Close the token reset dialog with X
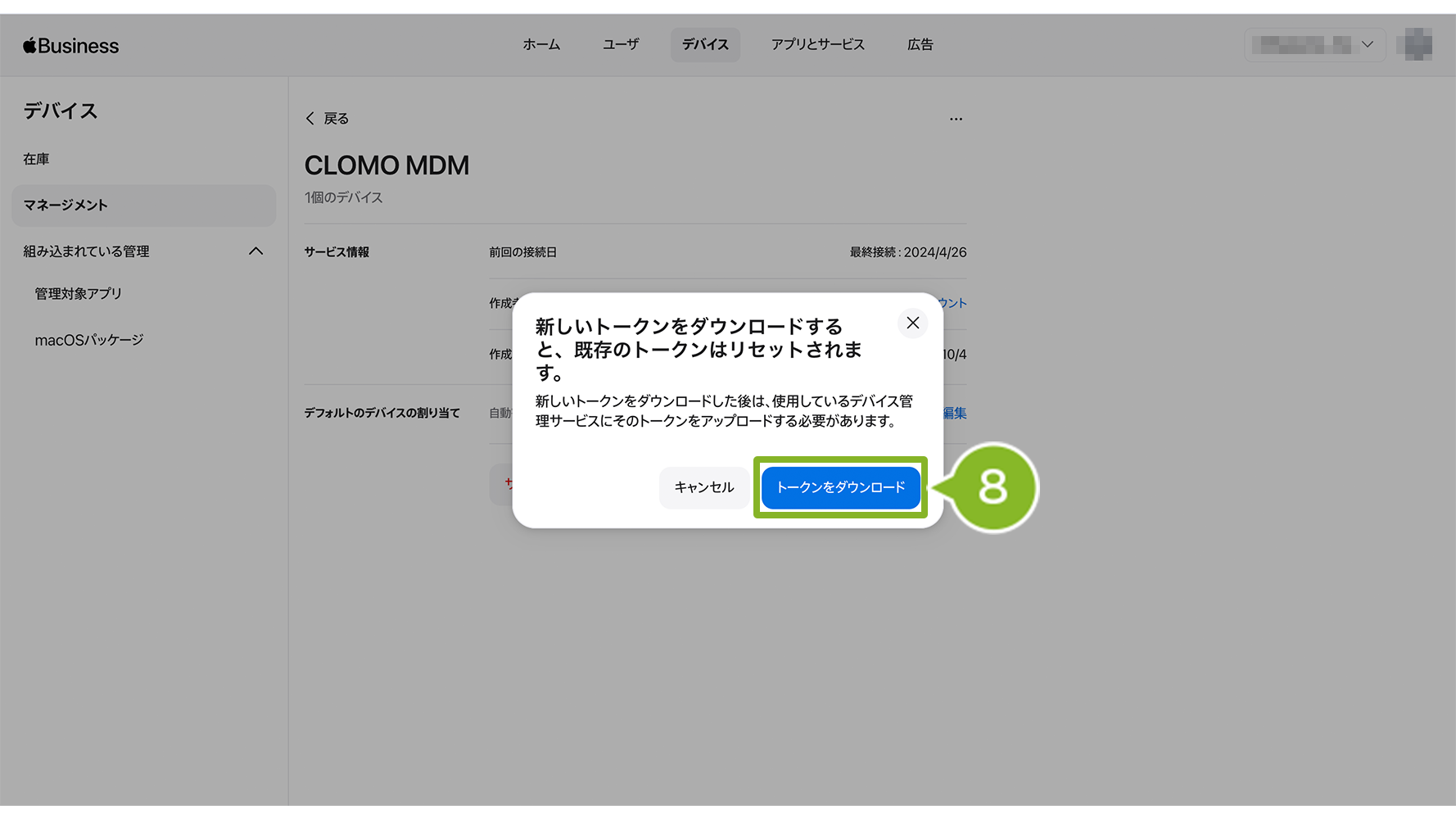Viewport: 1456px width, 819px height. (x=912, y=323)
